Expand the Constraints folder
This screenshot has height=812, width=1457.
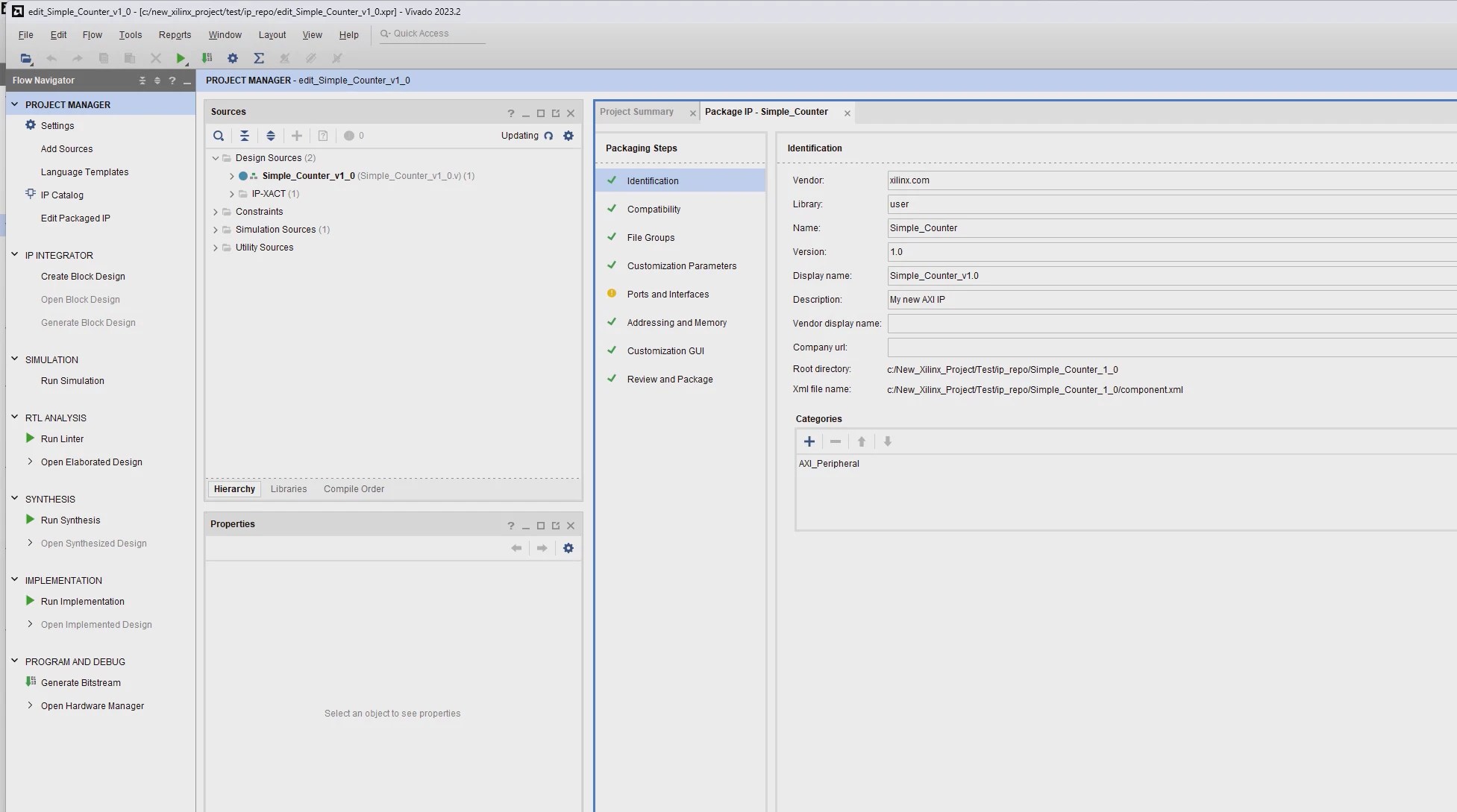coord(216,212)
